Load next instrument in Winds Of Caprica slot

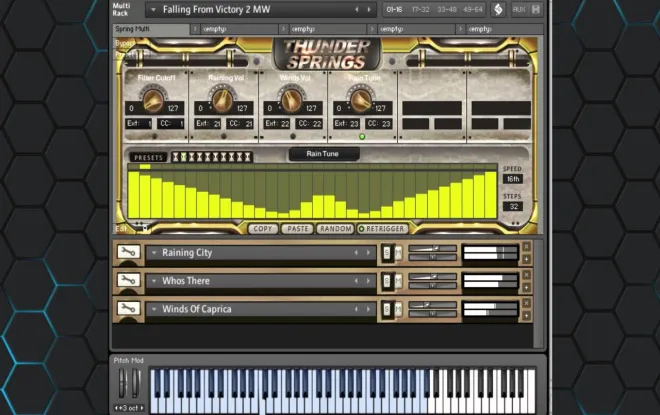click(368, 309)
